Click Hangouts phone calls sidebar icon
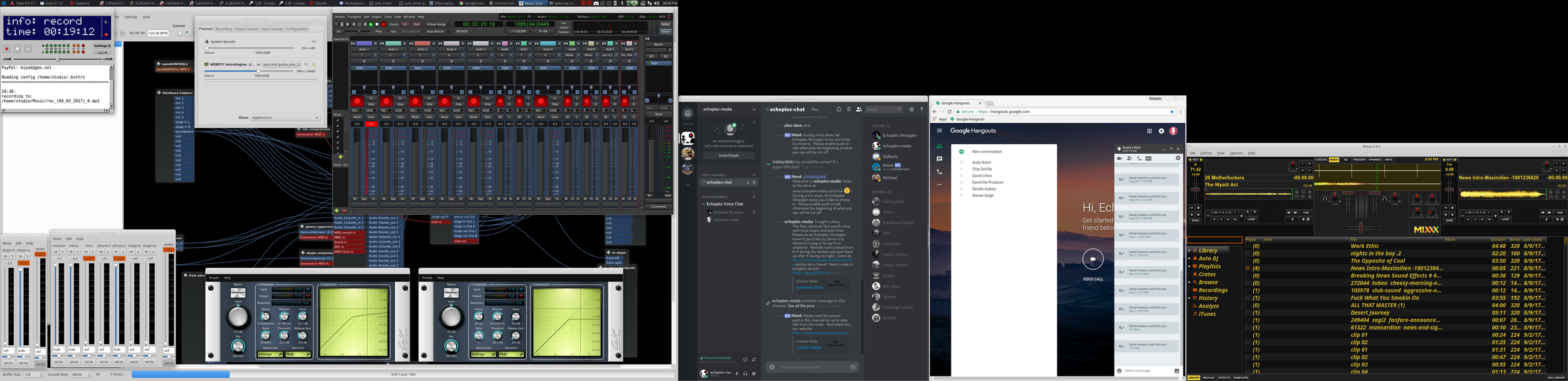1568x381 pixels. point(939,172)
